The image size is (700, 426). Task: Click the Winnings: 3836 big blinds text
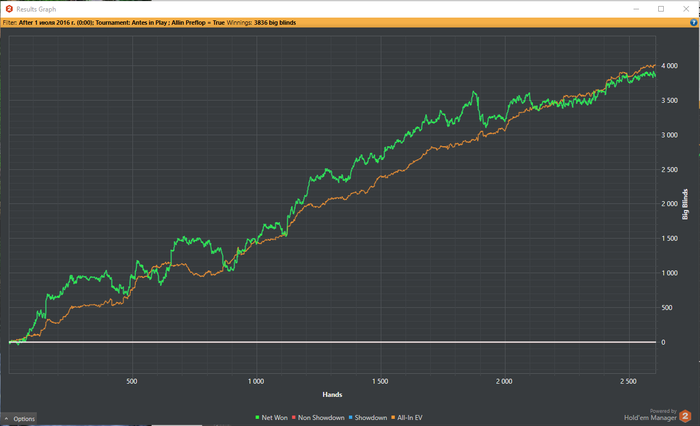[261, 22]
